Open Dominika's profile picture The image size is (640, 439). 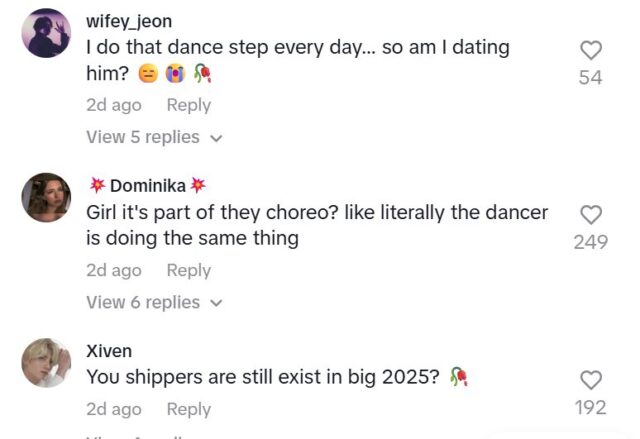point(46,197)
